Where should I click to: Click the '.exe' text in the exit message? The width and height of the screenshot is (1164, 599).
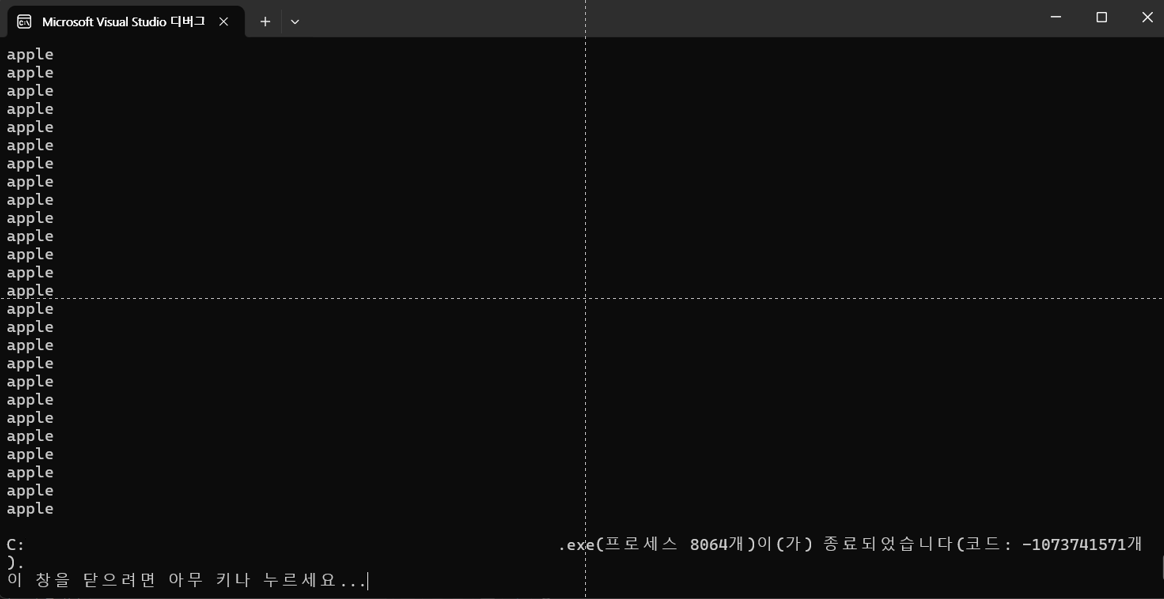click(576, 545)
